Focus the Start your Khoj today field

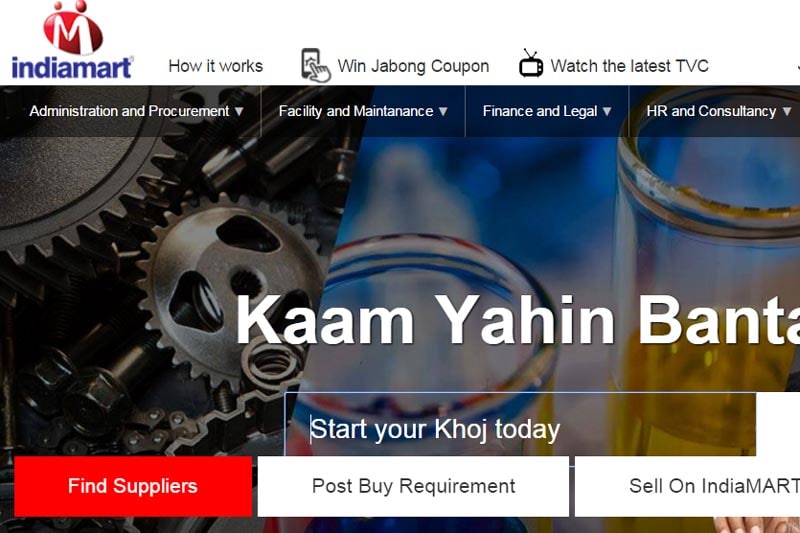coord(520,425)
